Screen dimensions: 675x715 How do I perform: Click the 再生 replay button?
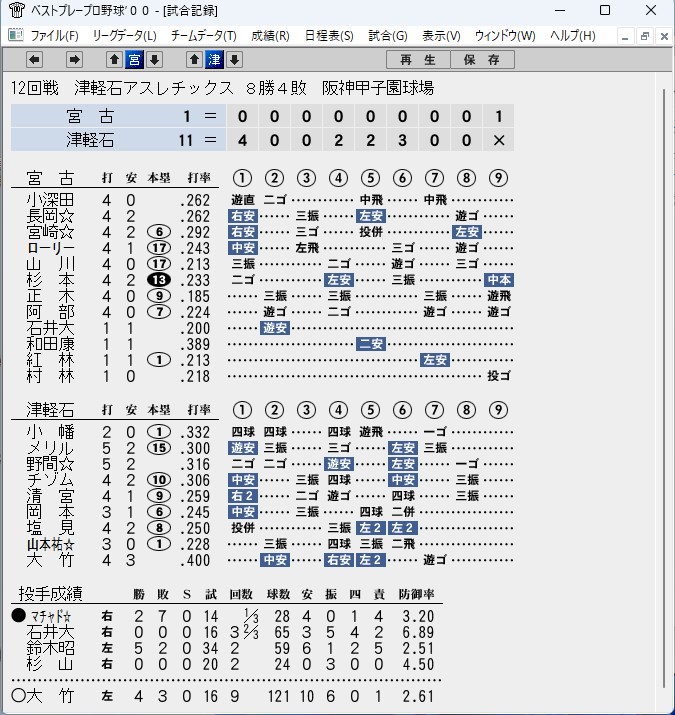click(x=418, y=60)
